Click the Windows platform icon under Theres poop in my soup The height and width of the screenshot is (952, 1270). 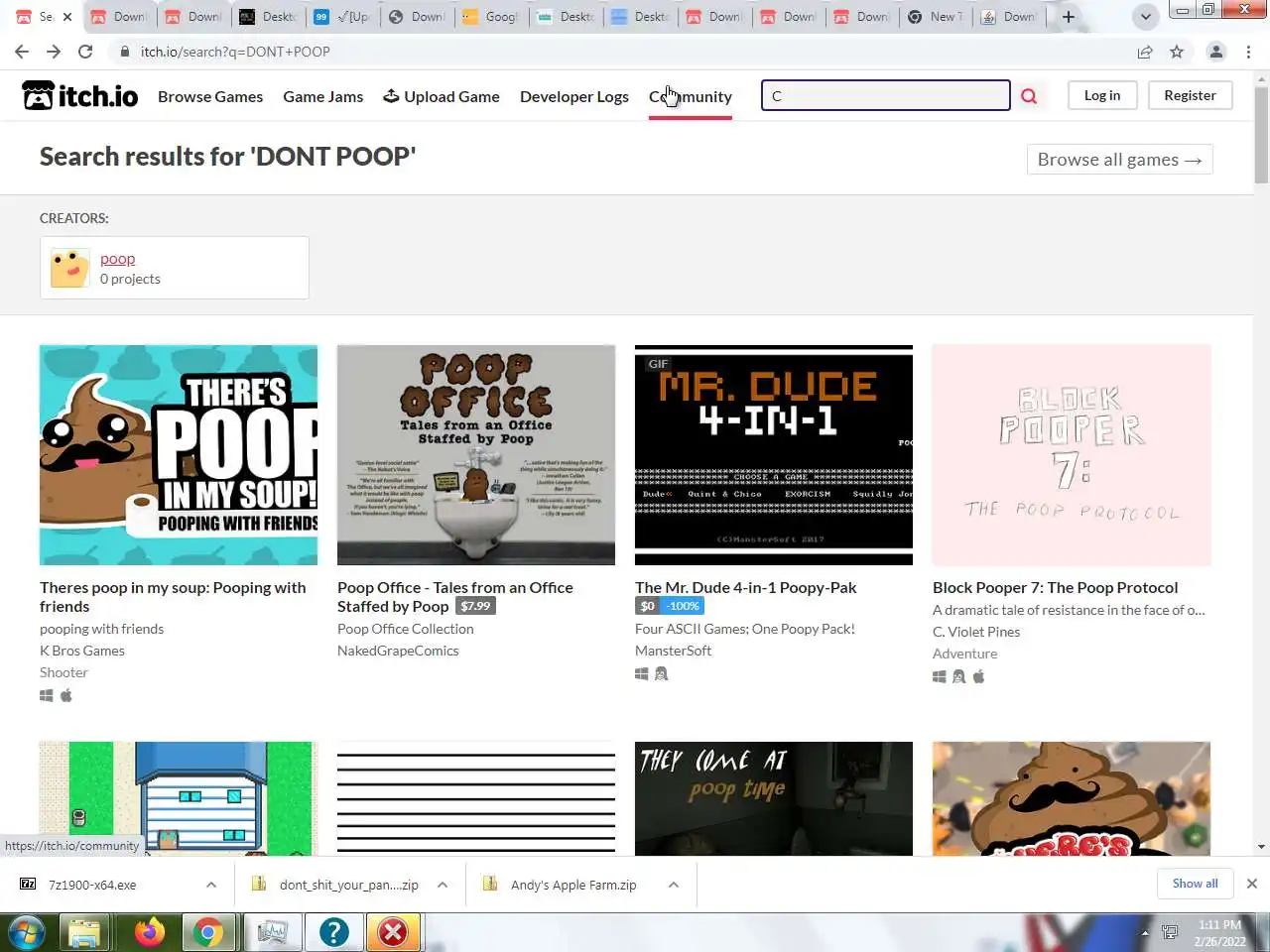pyautogui.click(x=46, y=695)
